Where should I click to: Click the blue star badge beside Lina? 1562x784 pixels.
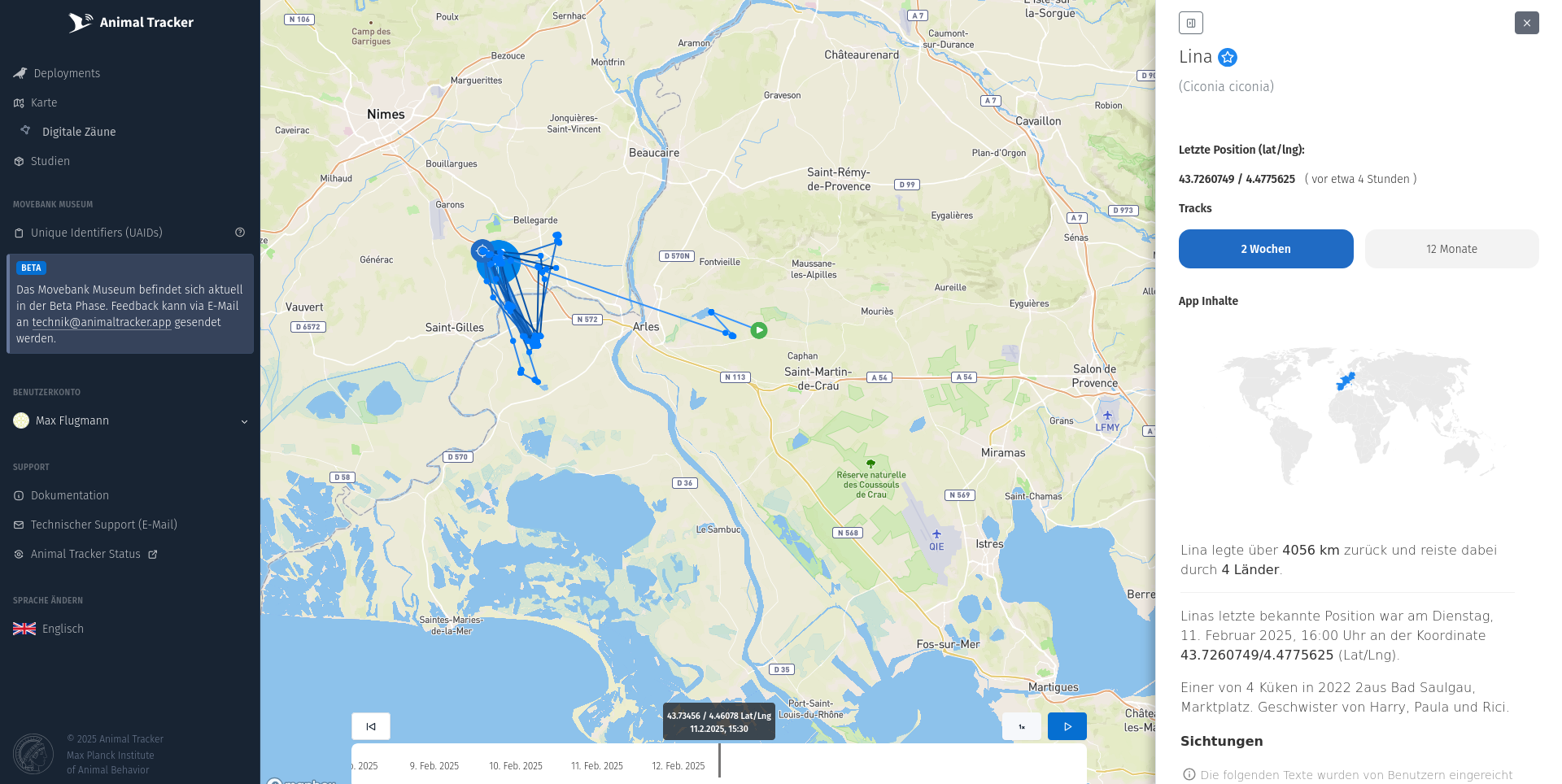click(1228, 57)
